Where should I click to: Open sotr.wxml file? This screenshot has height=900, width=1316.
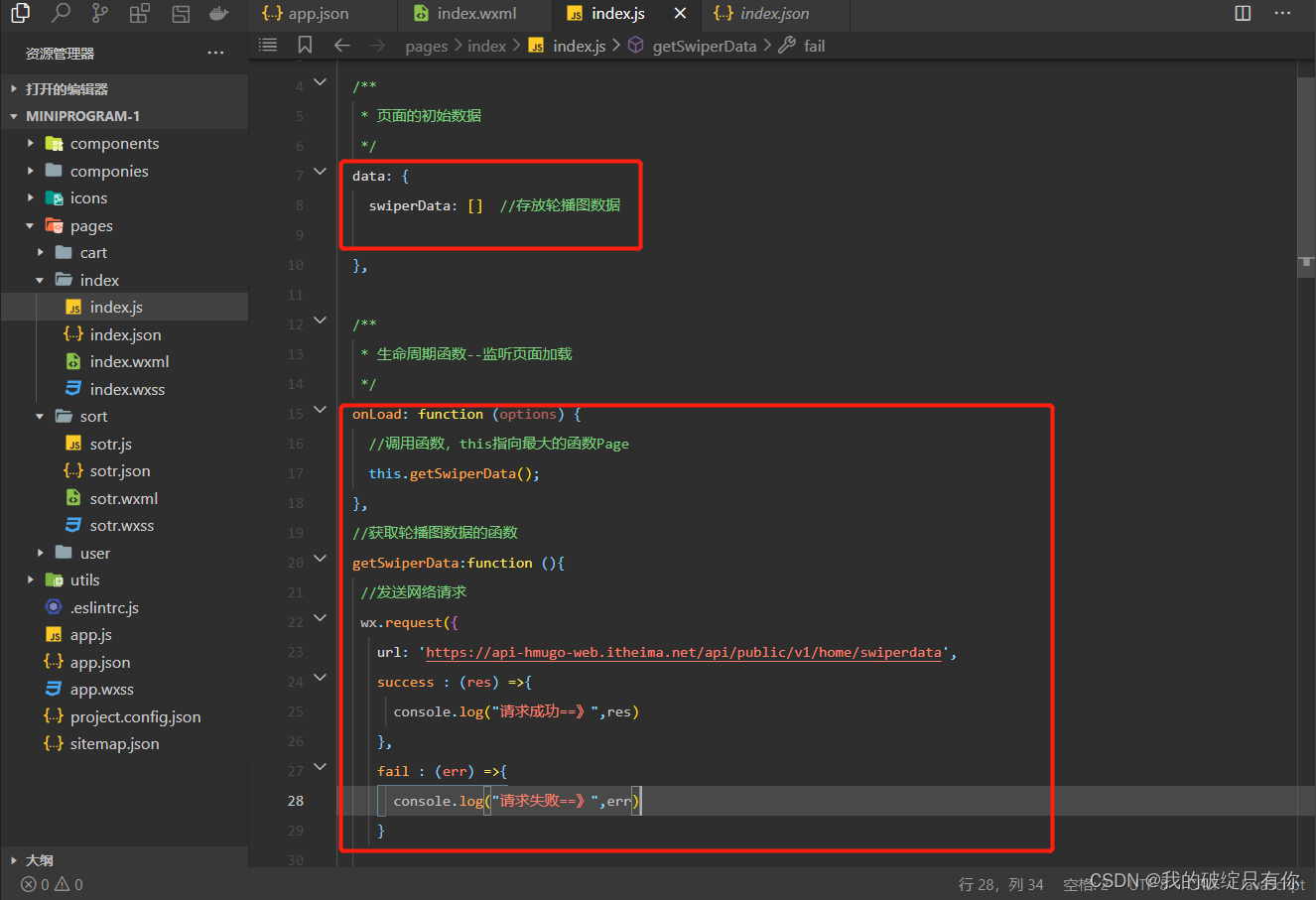(x=124, y=498)
